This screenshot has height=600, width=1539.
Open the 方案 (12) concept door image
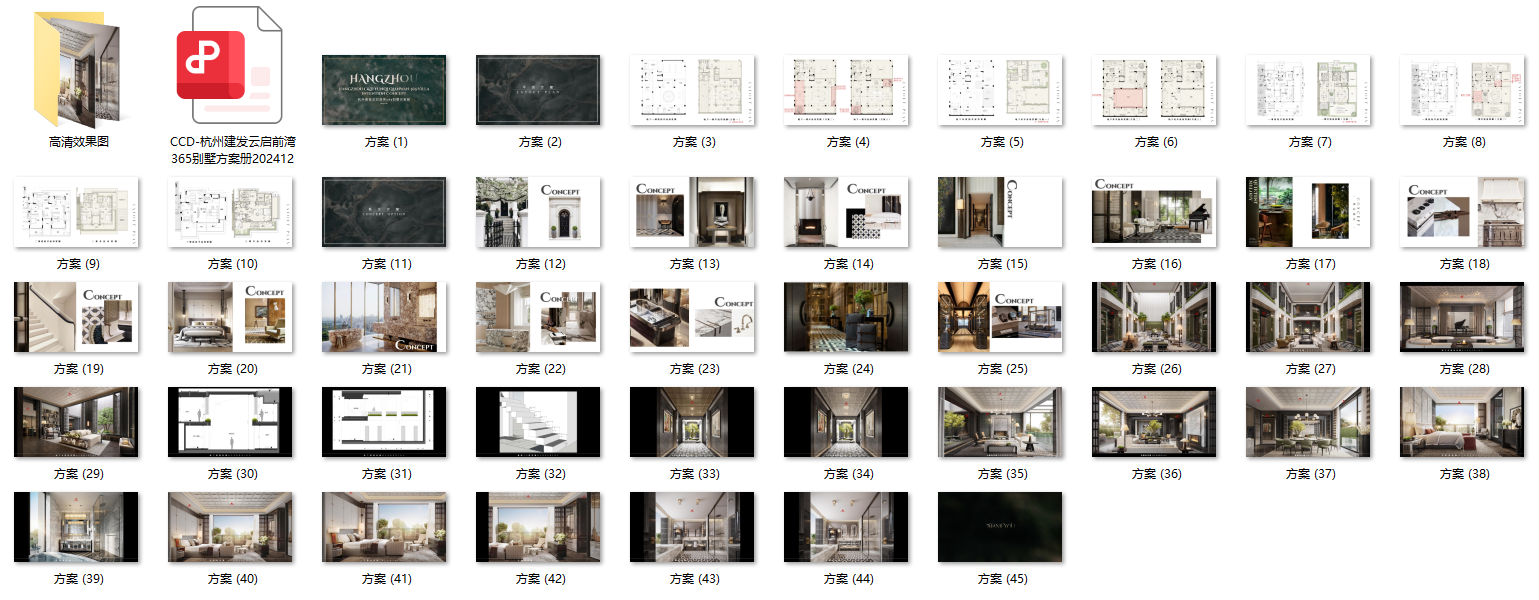(538, 212)
